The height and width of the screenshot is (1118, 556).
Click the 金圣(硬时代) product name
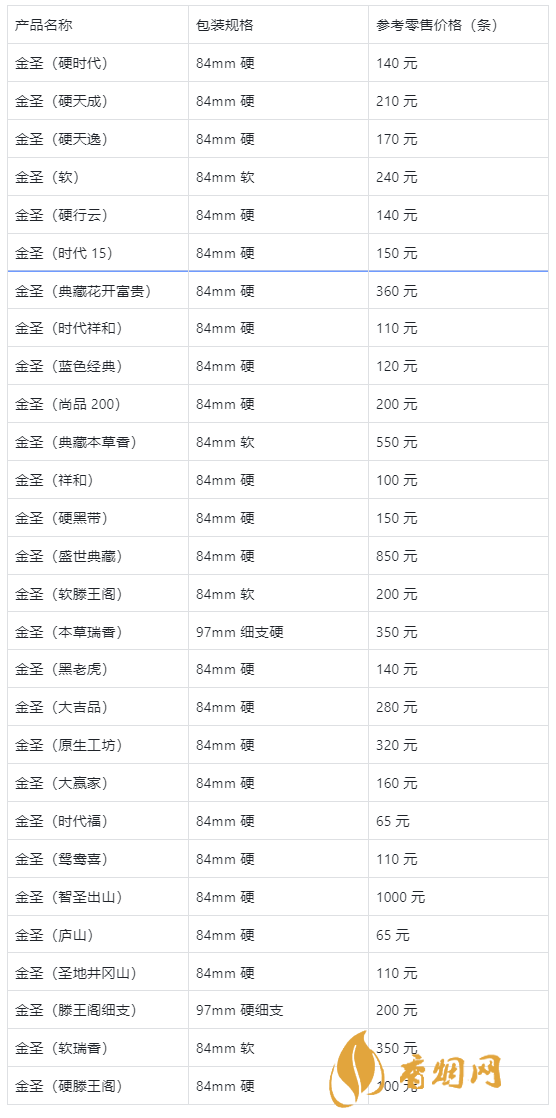[61, 63]
